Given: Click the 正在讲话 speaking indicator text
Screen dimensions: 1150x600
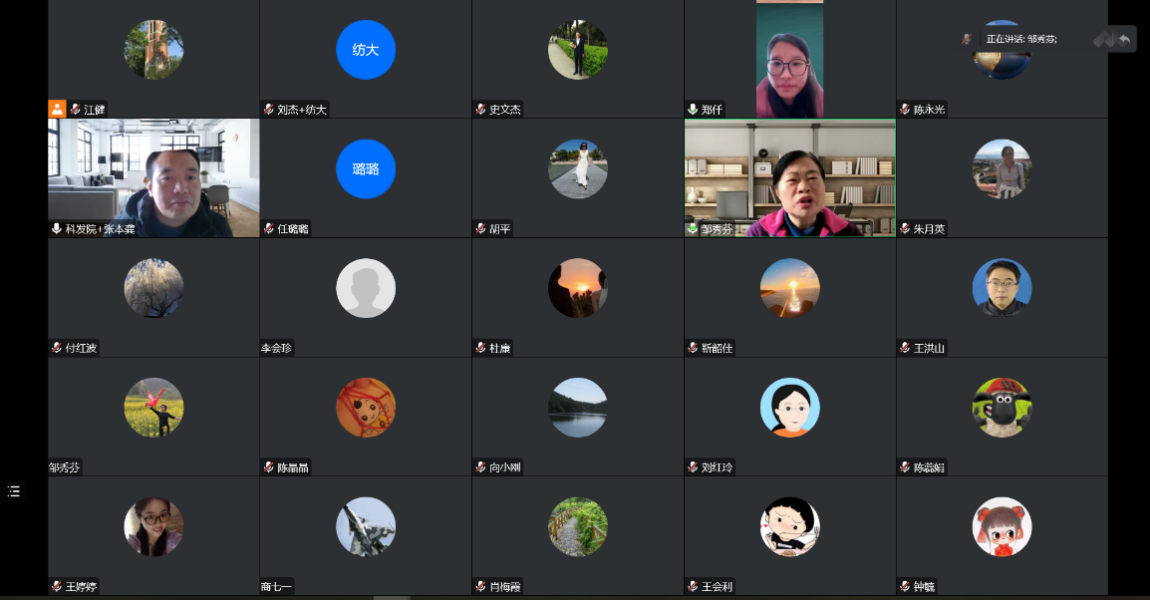Looking at the screenshot, I should tap(1021, 39).
